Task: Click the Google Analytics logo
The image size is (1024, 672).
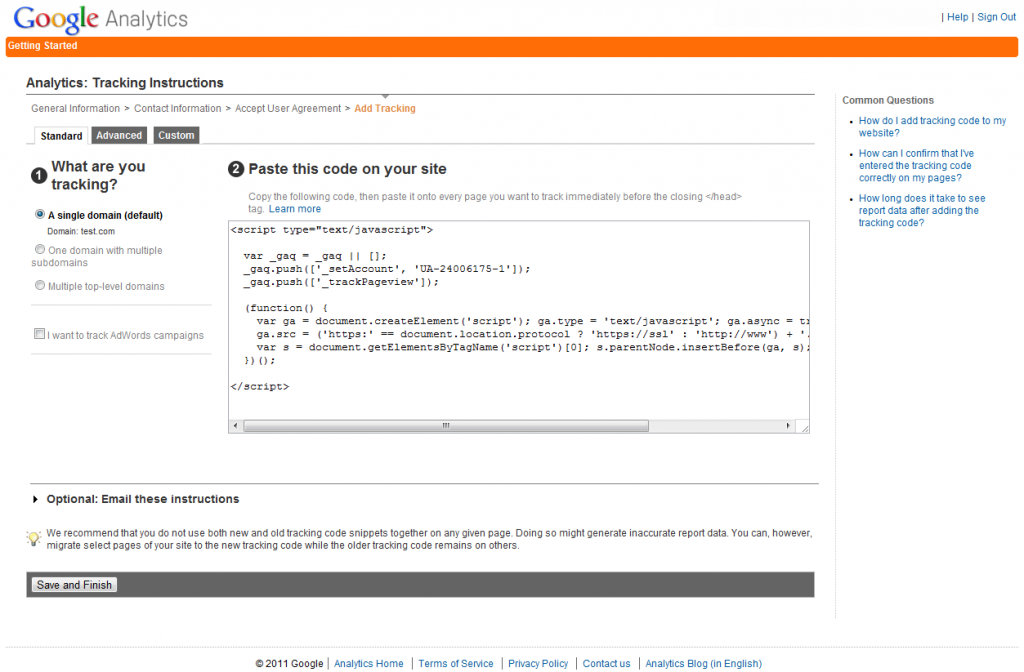Action: (x=101, y=19)
